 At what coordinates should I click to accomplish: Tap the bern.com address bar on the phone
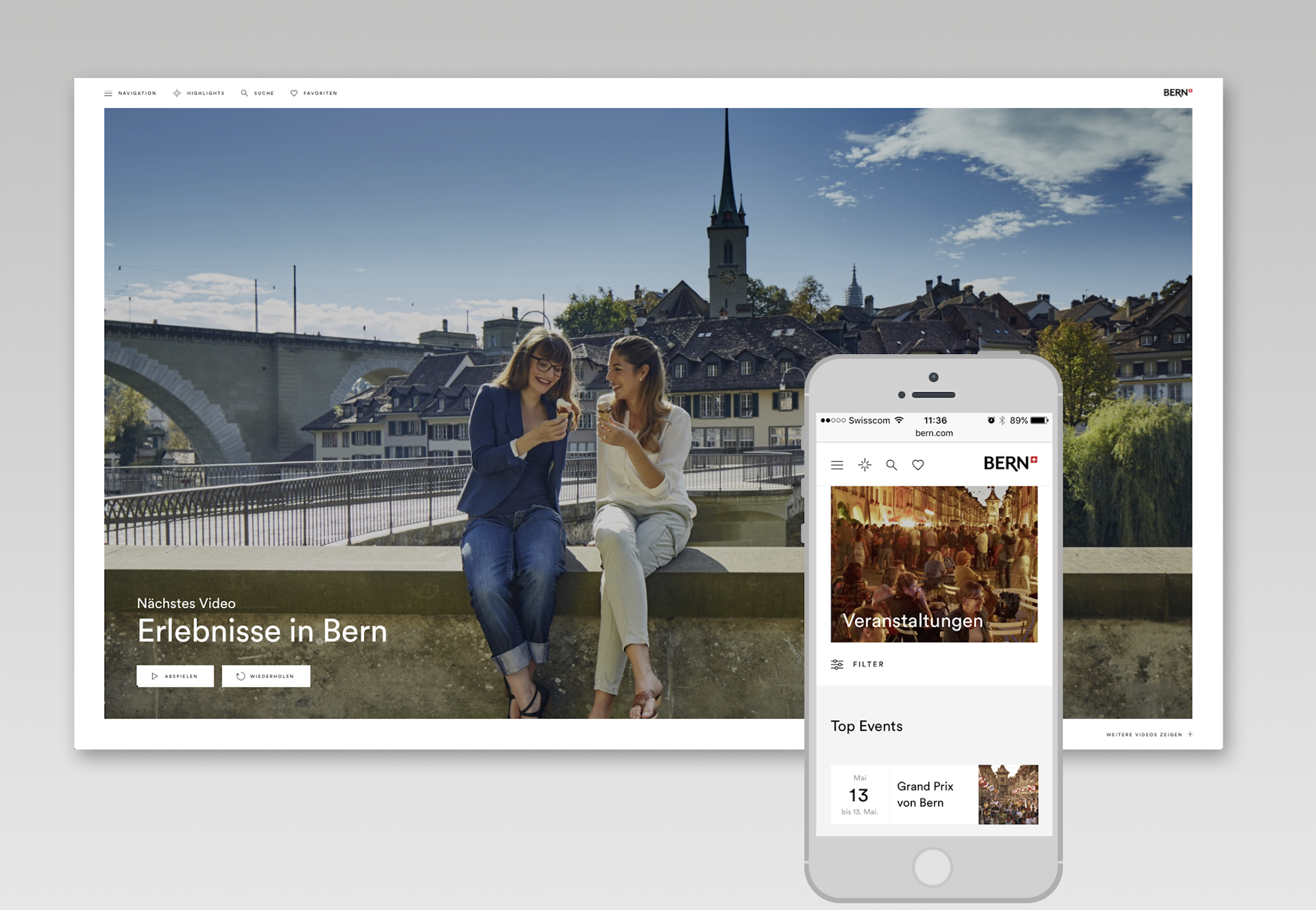point(934,433)
